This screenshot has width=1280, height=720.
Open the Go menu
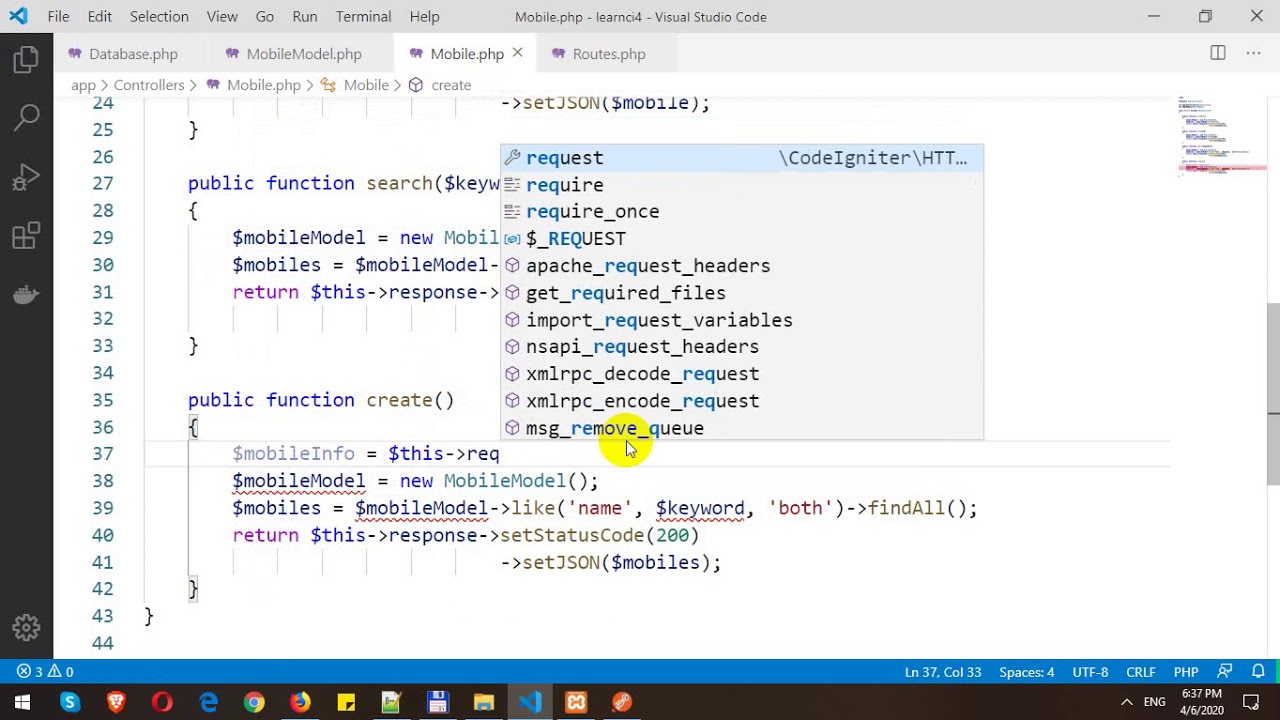(x=265, y=16)
